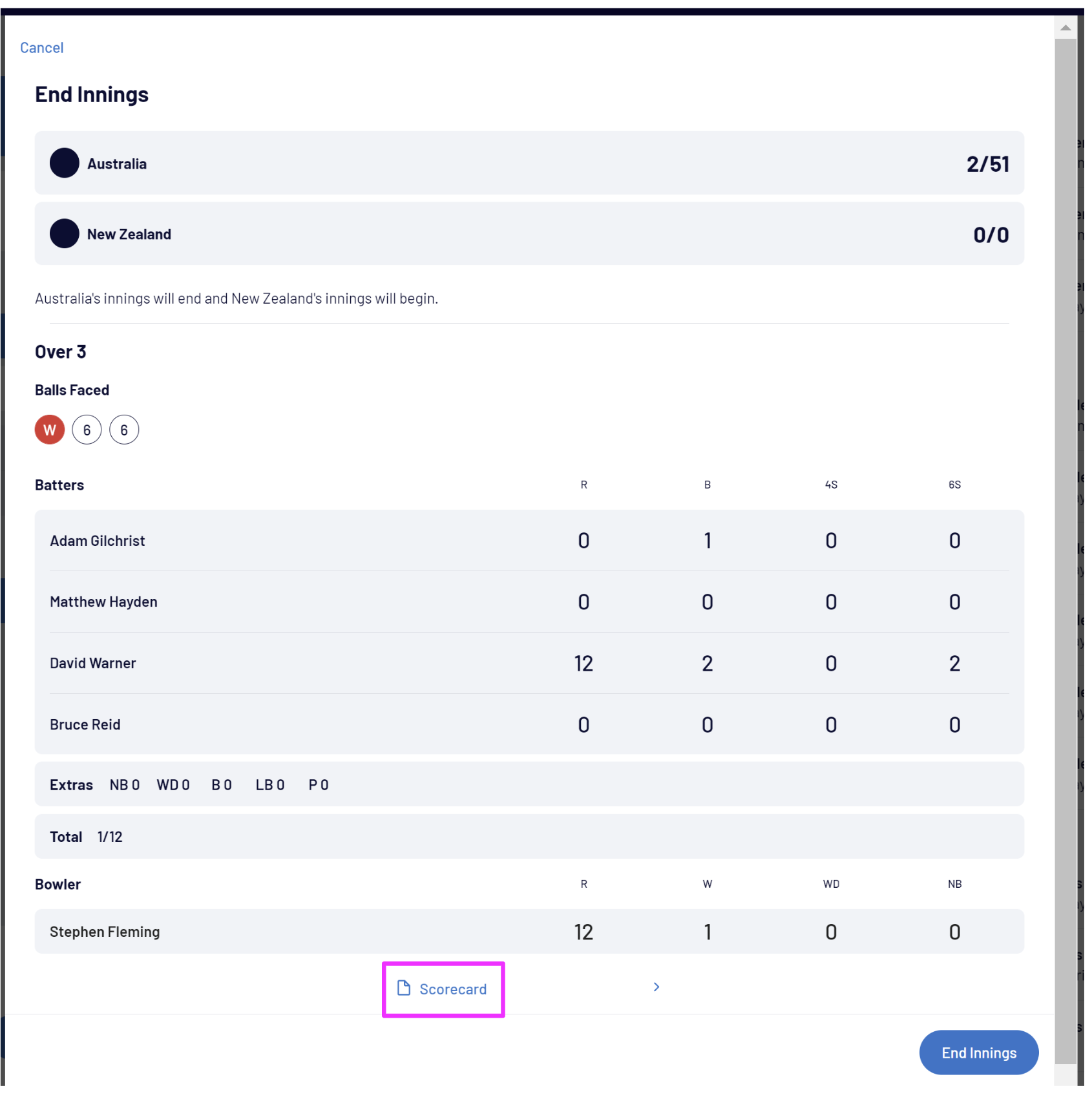Viewport: 1092px width, 1101px height.
Task: Select Matthew Hayden batter row
Action: tap(529, 602)
